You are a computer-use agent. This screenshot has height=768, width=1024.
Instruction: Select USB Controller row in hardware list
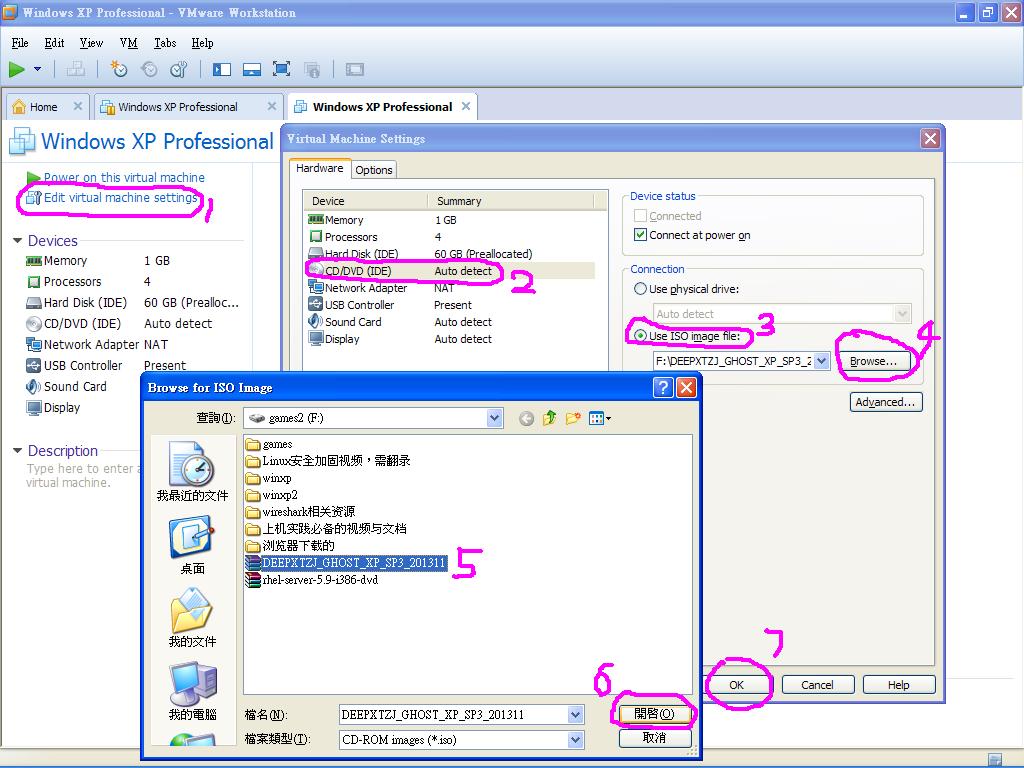pyautogui.click(x=451, y=305)
